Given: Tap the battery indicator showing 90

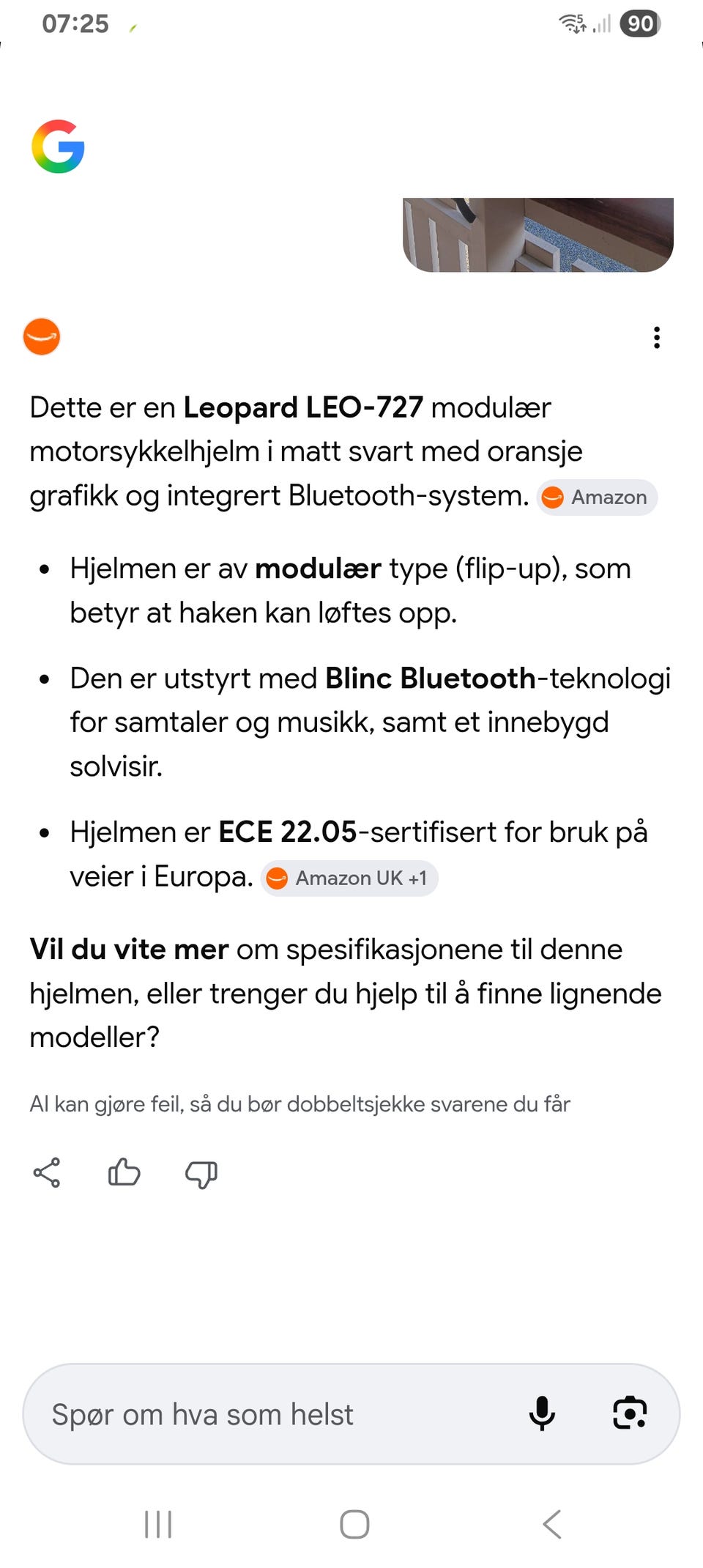Looking at the screenshot, I should coord(641,23).
